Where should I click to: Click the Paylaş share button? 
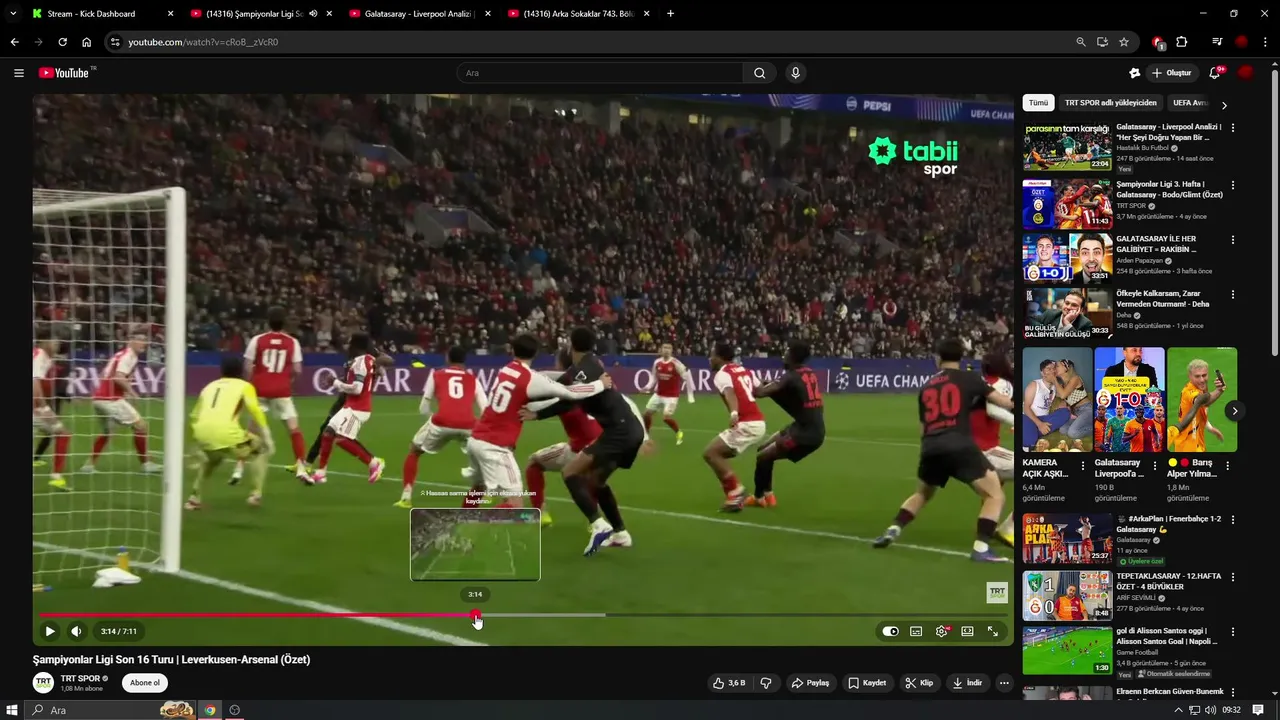point(811,683)
